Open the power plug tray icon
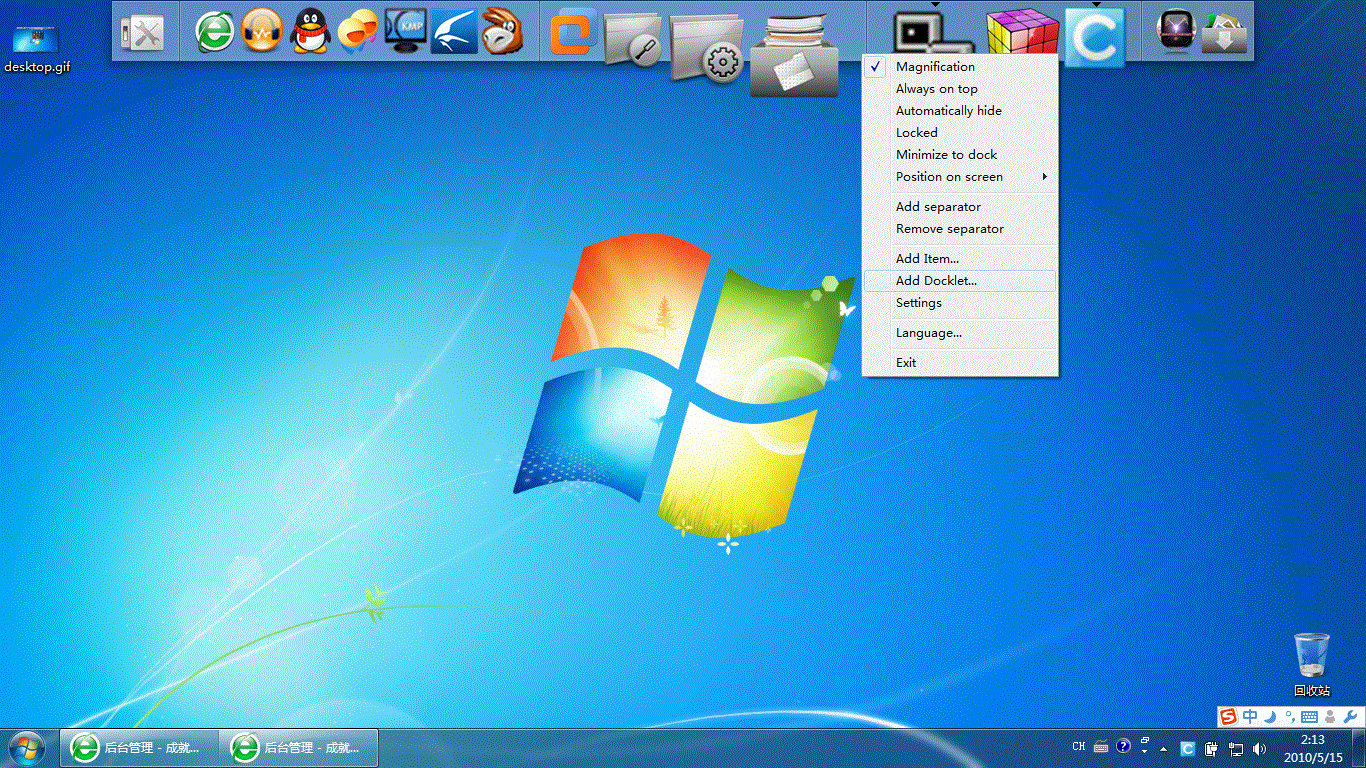 pos(1212,748)
